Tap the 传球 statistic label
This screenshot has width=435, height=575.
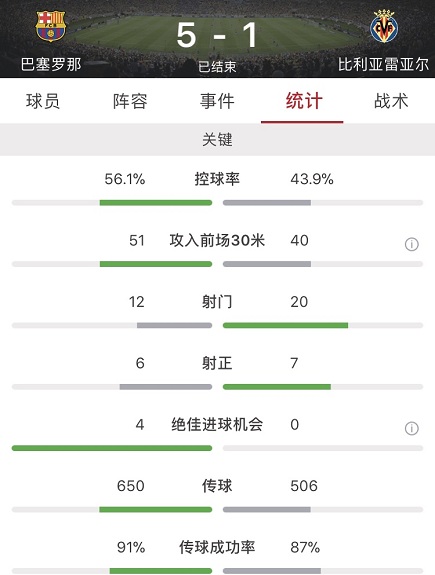click(217, 486)
